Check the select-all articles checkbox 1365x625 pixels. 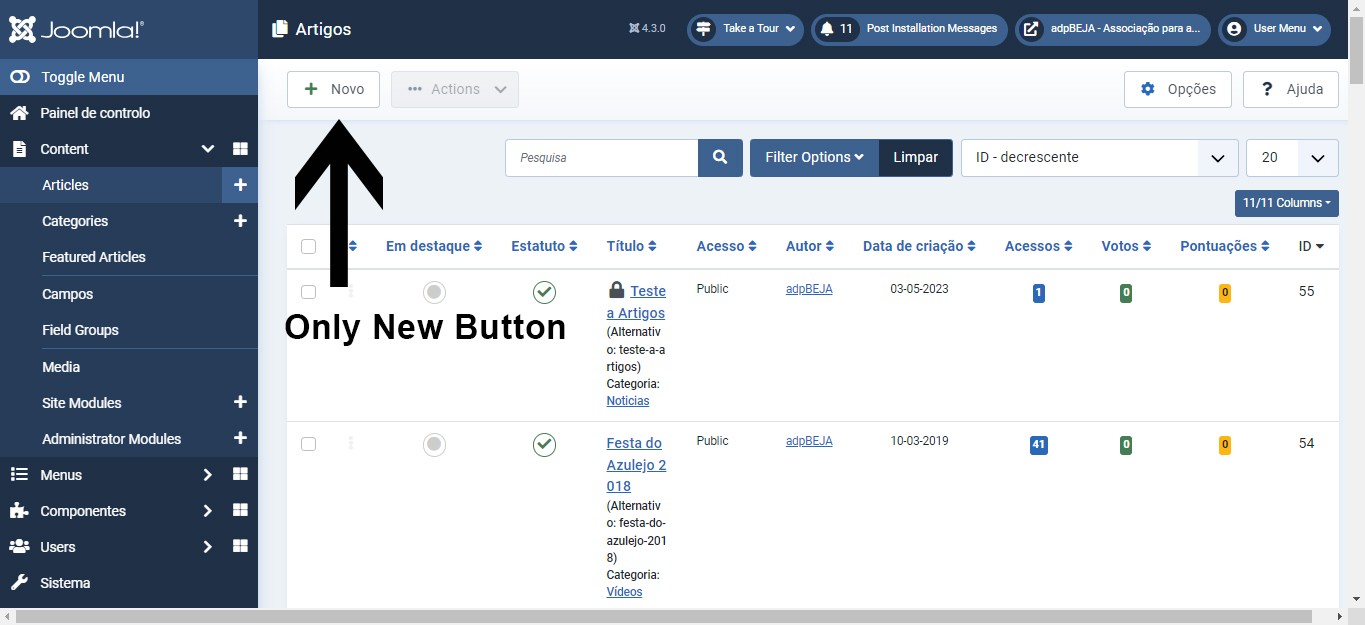308,247
